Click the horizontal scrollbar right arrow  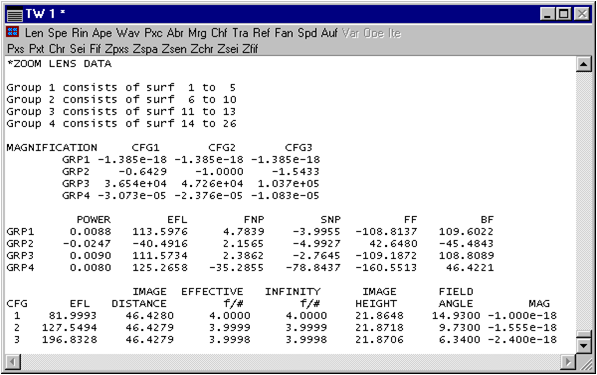[568, 361]
